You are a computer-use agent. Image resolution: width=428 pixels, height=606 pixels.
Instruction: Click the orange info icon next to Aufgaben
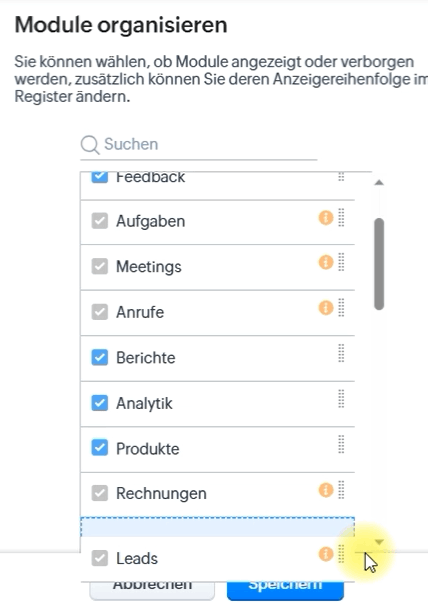pos(326,218)
